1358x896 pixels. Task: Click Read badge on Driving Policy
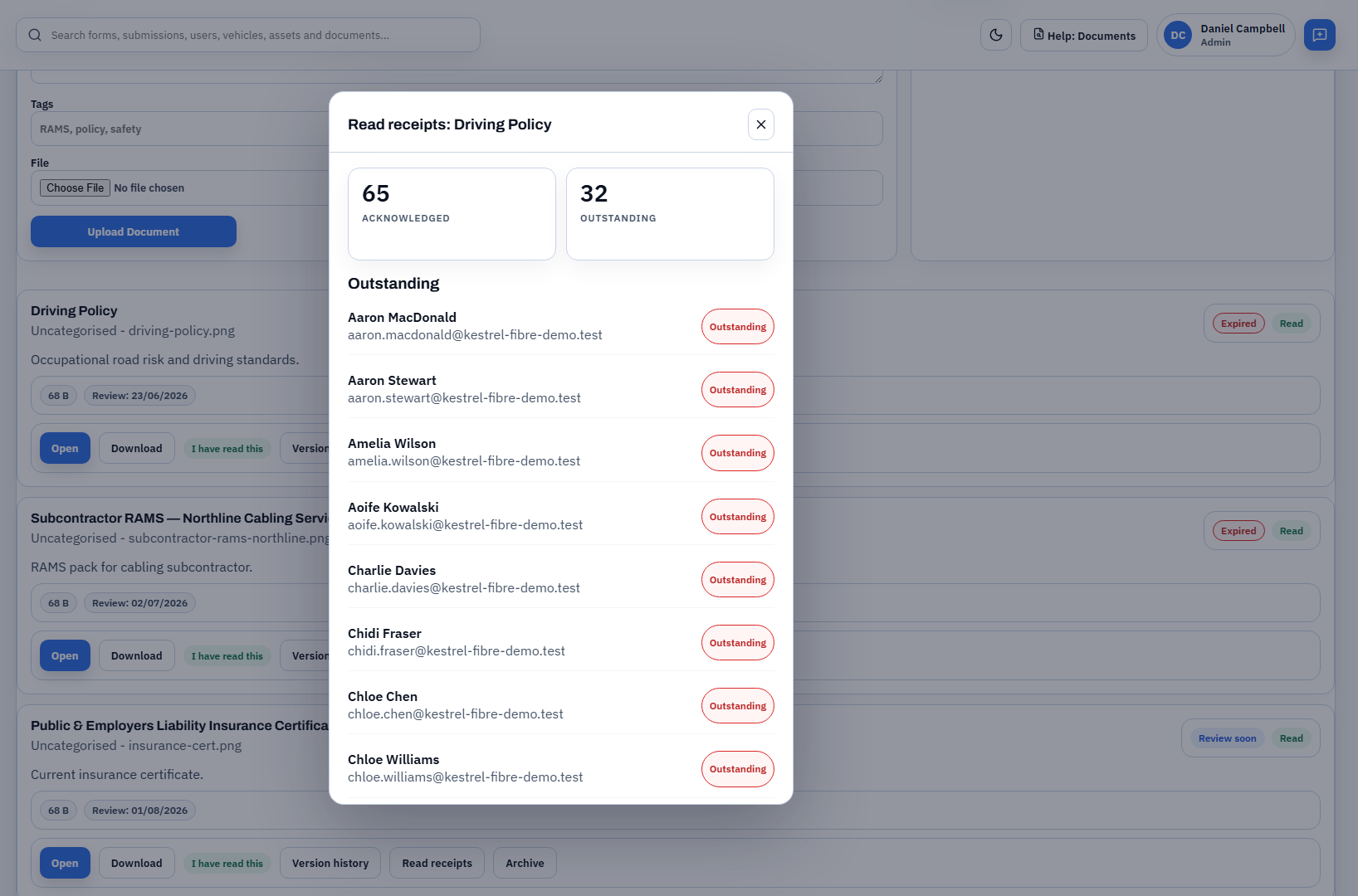(1291, 324)
